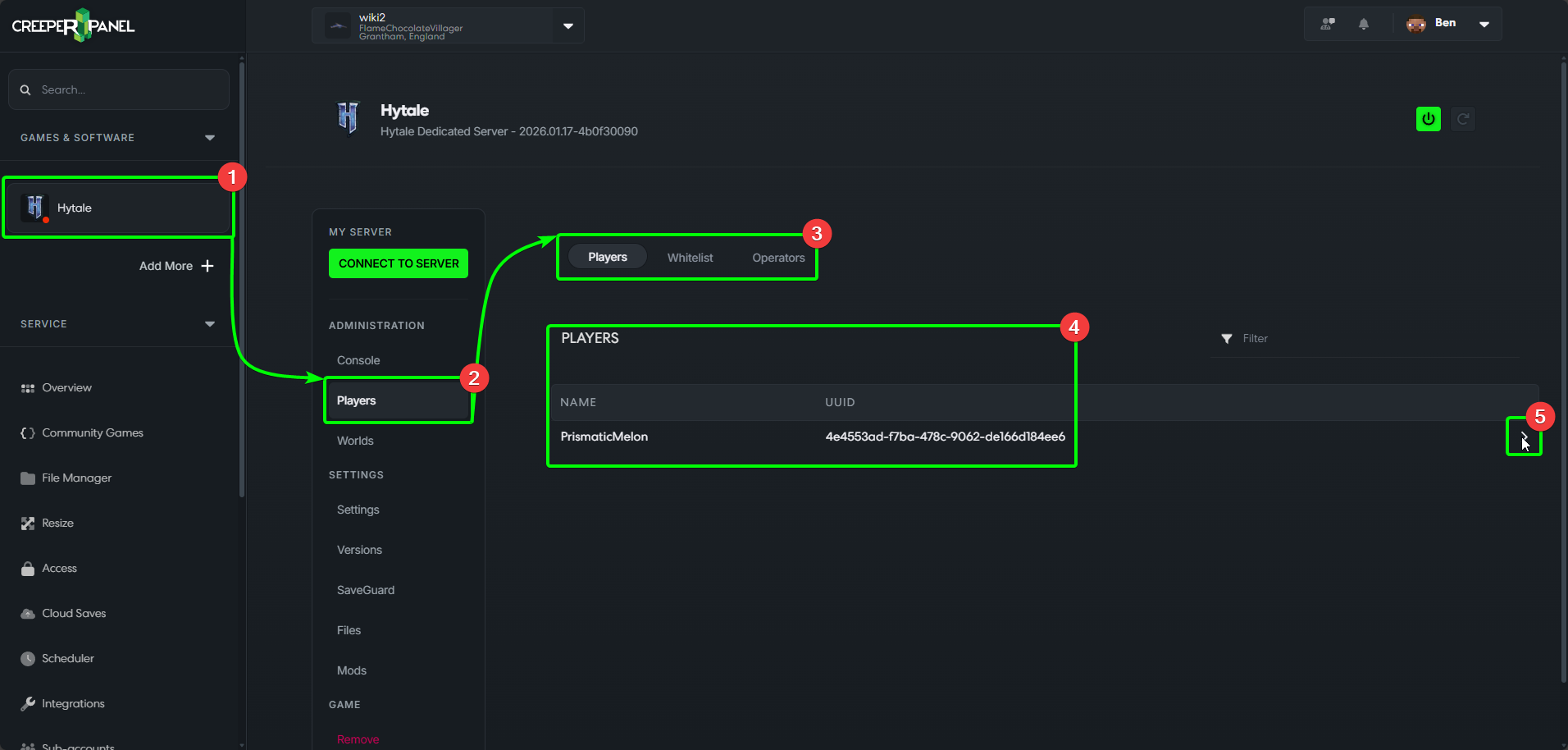The height and width of the screenshot is (750, 1568).
Task: Expand the wiki2 server selector dropdown
Action: [x=568, y=25]
